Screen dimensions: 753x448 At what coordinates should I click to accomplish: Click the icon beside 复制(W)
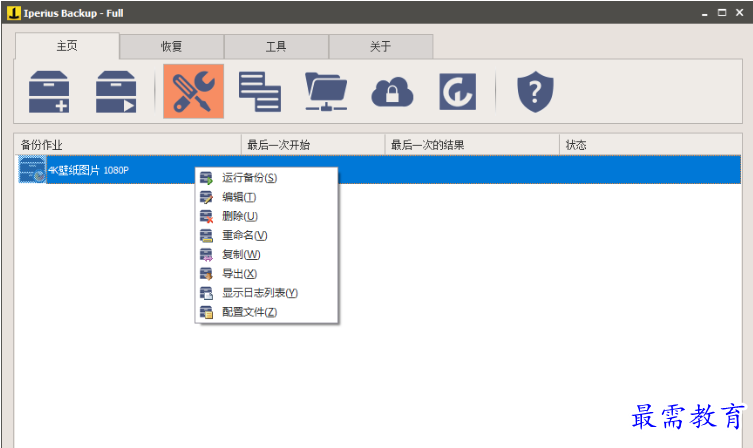(206, 255)
